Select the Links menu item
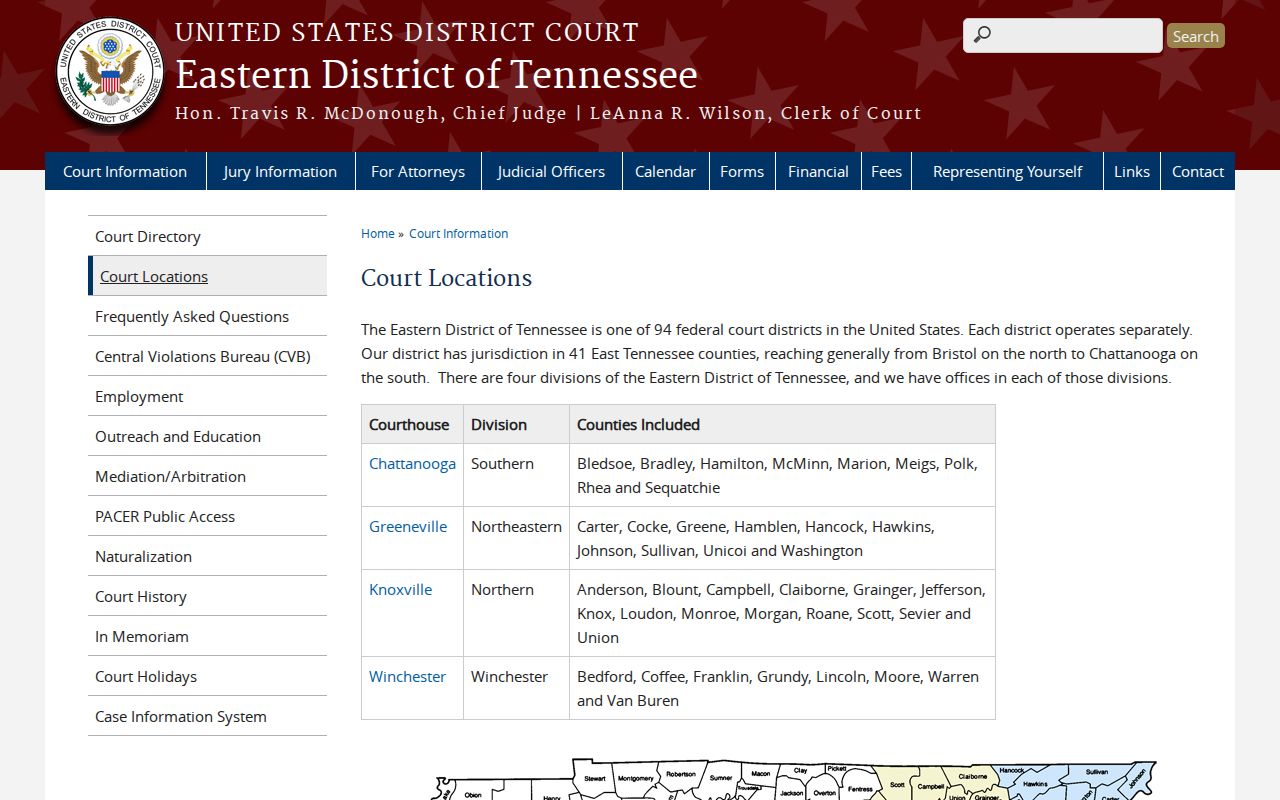This screenshot has width=1280, height=800. [x=1132, y=171]
